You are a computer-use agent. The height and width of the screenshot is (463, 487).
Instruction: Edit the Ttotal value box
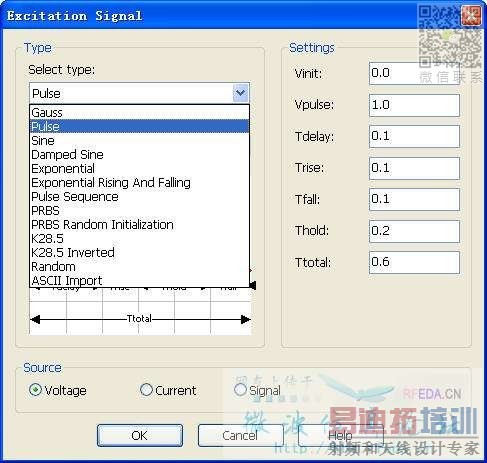pos(414,262)
